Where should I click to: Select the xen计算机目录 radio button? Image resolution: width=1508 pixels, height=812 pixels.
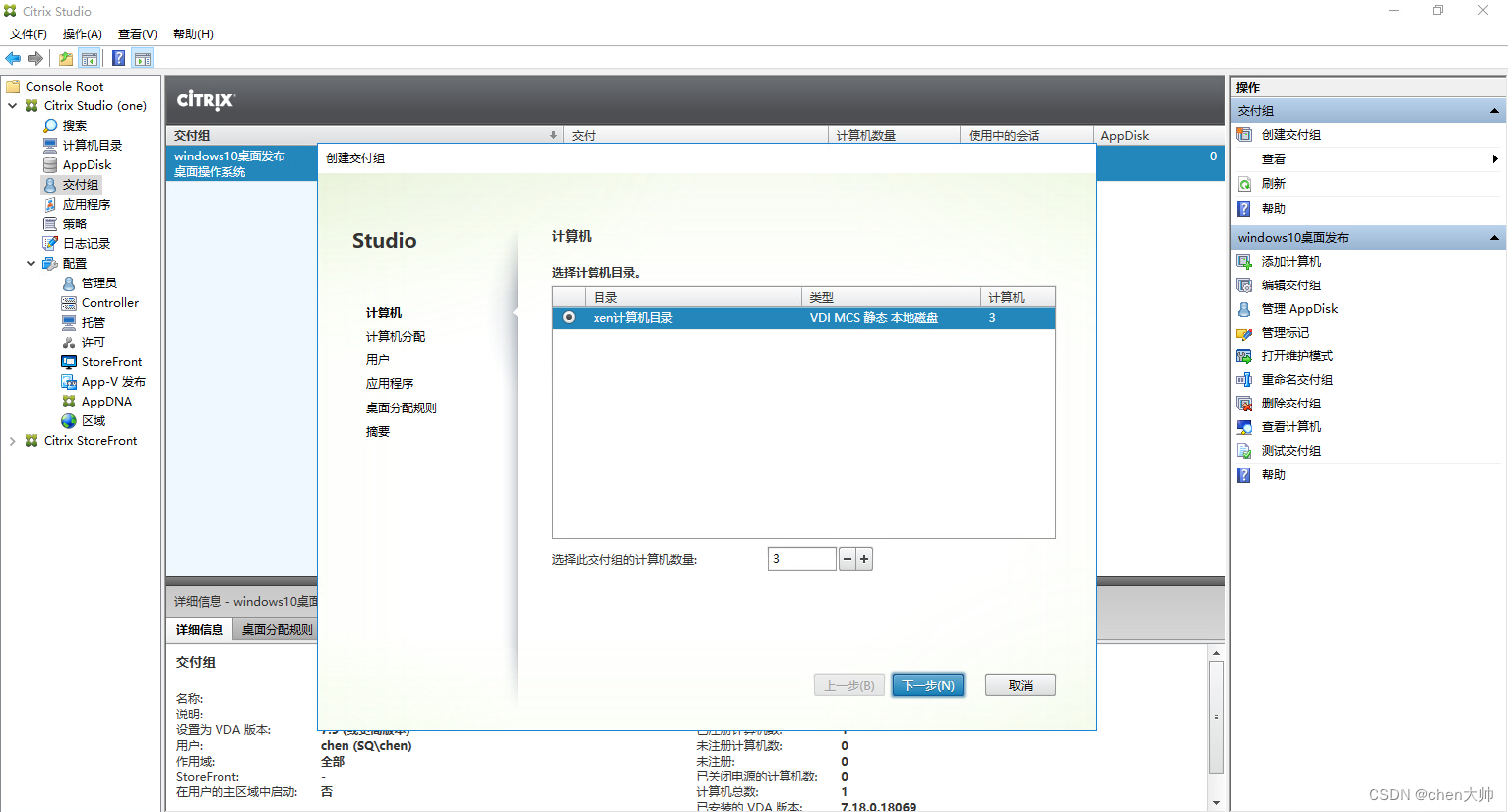pyautogui.click(x=569, y=318)
